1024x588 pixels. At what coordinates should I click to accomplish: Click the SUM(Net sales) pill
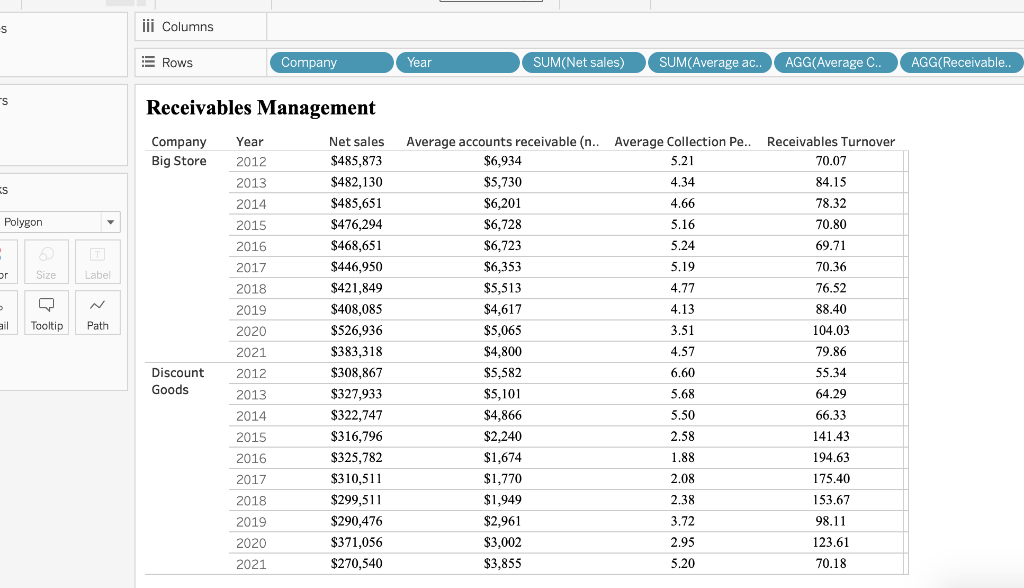584,61
